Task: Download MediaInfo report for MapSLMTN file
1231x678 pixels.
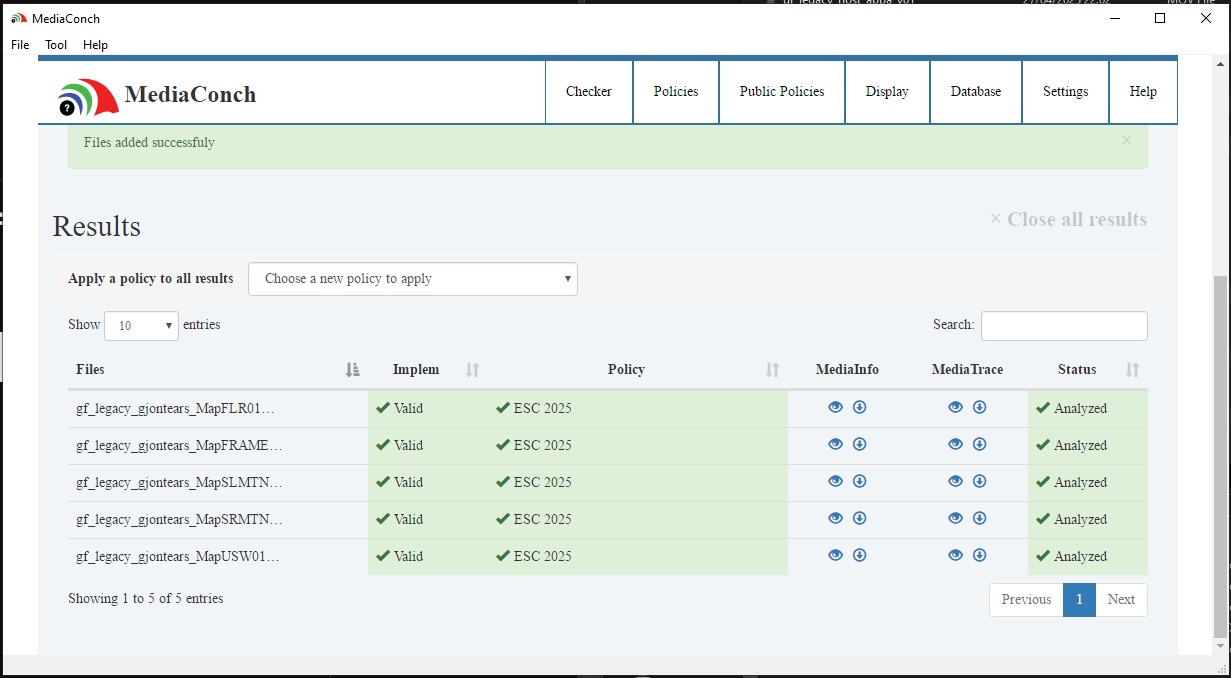Action: click(x=859, y=481)
